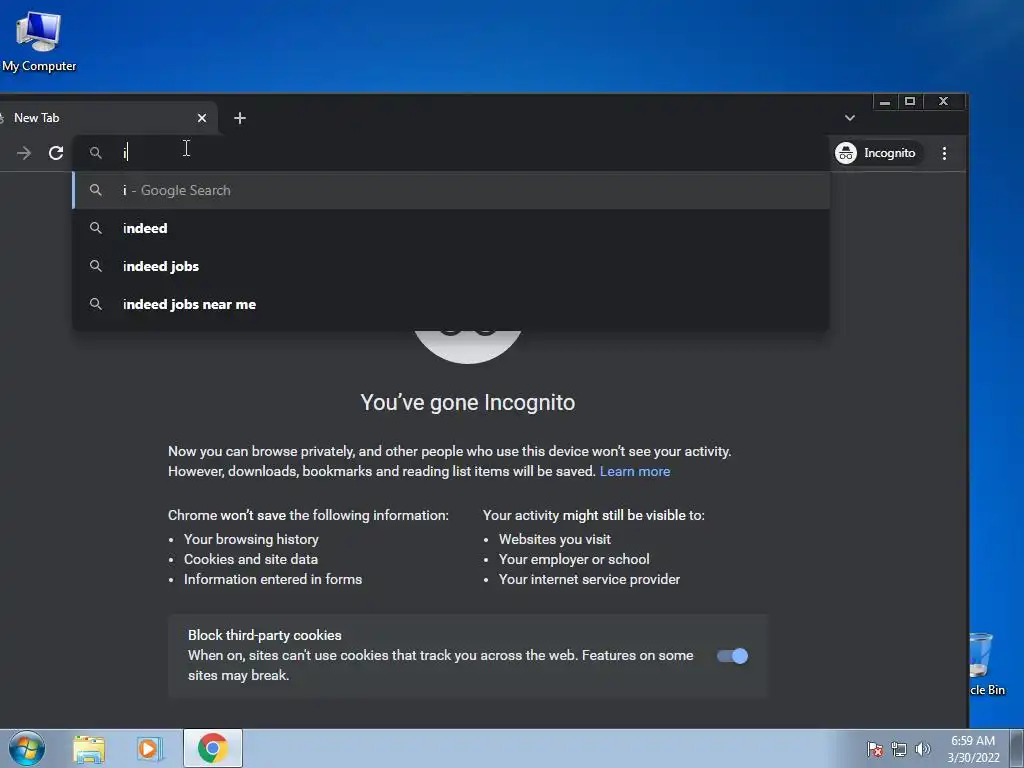Click the Show desktop strip on the taskbar
Viewport: 1024px width, 768px height.
coord(1017,748)
